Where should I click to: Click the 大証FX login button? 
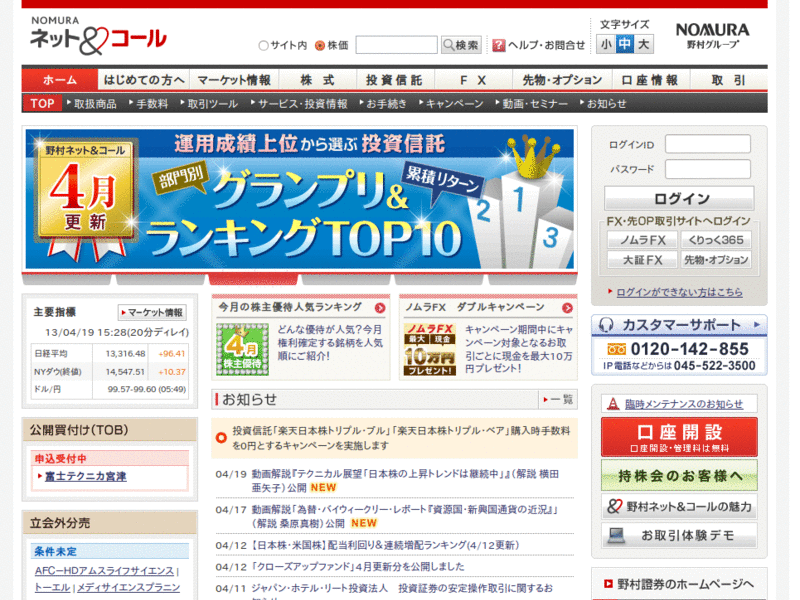tap(642, 260)
